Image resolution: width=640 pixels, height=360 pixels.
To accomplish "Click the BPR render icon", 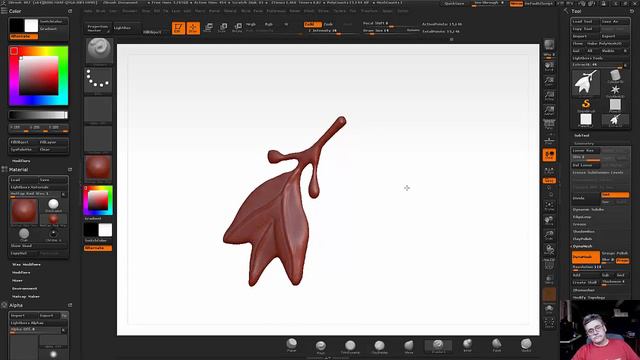I will click(549, 44).
